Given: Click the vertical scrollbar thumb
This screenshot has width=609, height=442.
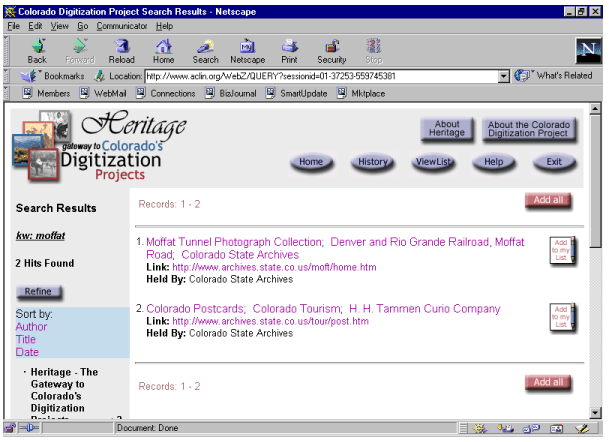Looking at the screenshot, I should coord(595,181).
